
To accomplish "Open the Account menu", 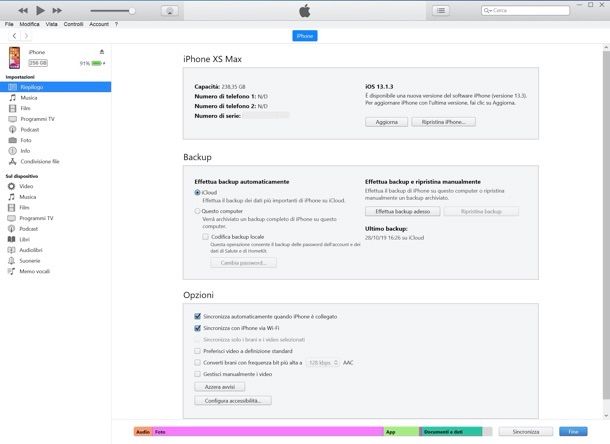I will [99, 24].
